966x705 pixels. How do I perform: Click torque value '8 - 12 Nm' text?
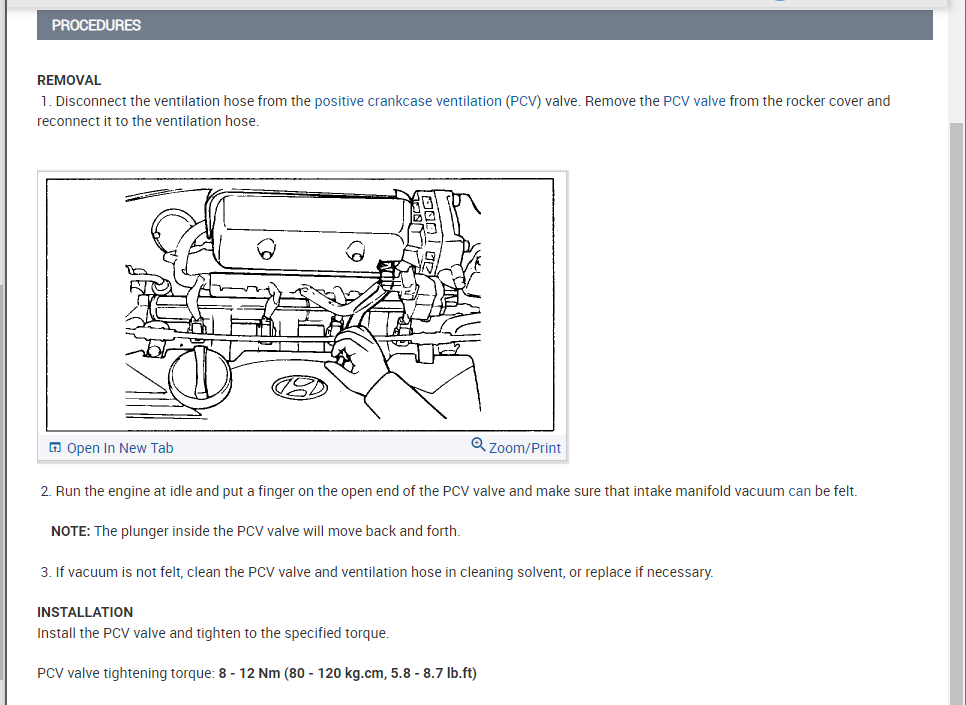(x=250, y=673)
